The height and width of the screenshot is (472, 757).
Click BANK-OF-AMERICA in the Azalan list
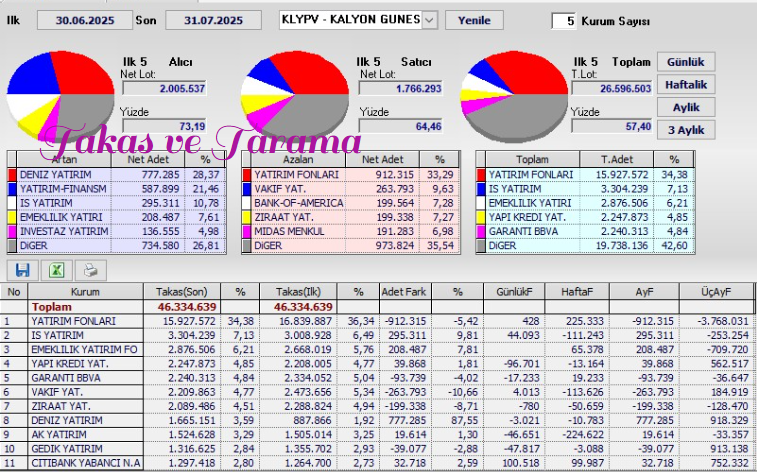[x=299, y=203]
